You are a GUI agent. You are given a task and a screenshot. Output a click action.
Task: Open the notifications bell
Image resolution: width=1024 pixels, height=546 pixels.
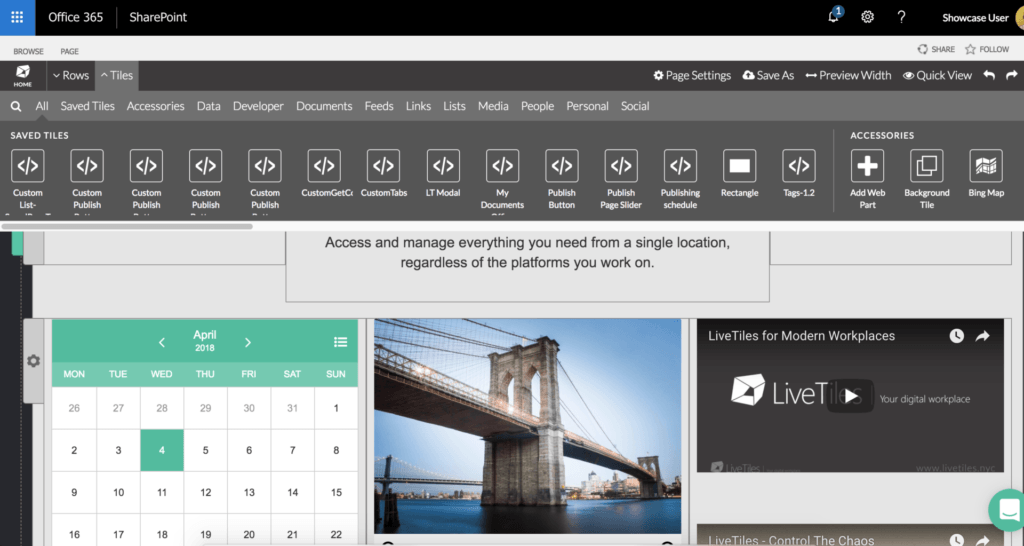pos(834,16)
